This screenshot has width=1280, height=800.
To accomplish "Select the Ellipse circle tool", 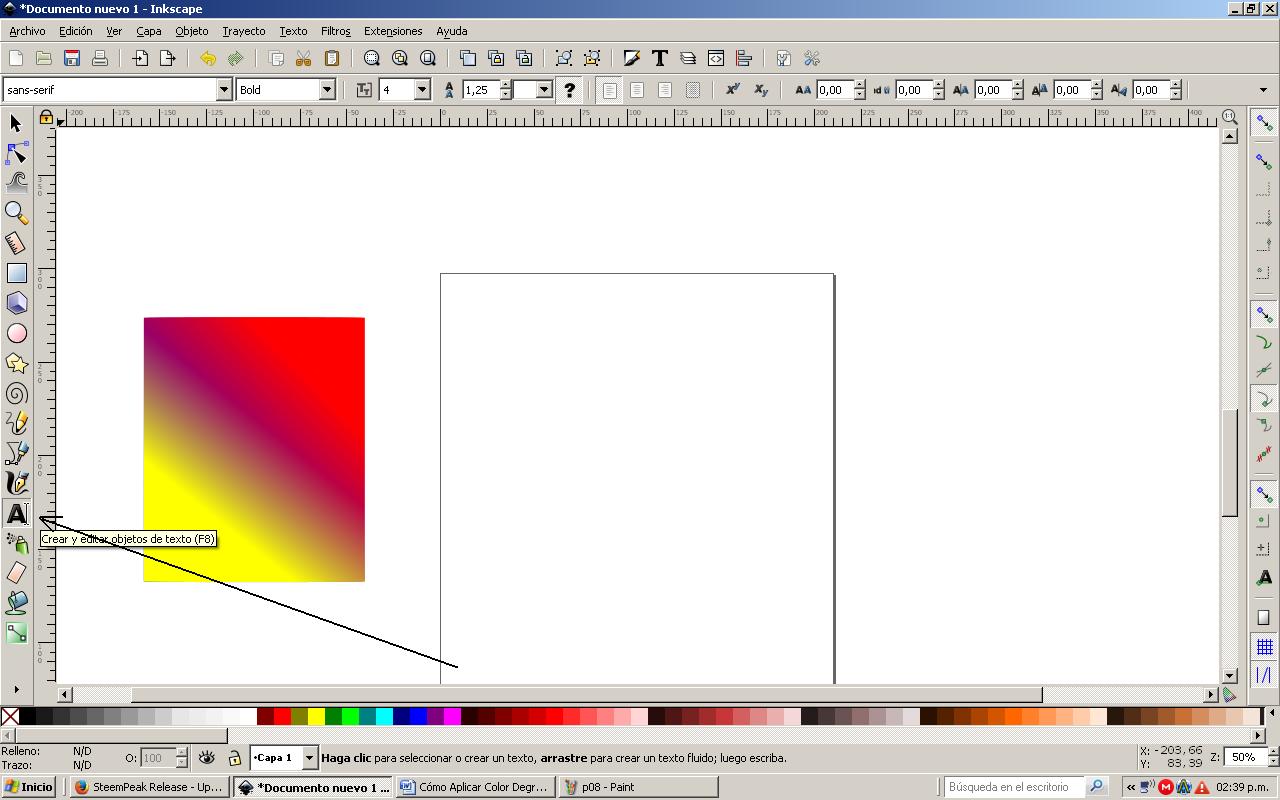I will point(16,333).
